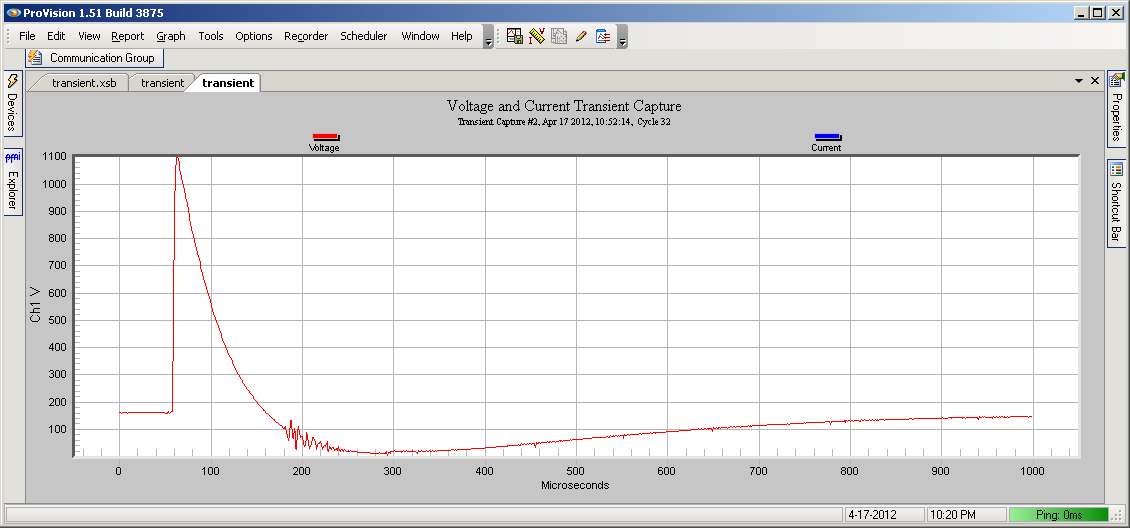Click the Shortcut Bar panel icon
Image resolution: width=1130 pixels, height=528 pixels.
[1116, 170]
